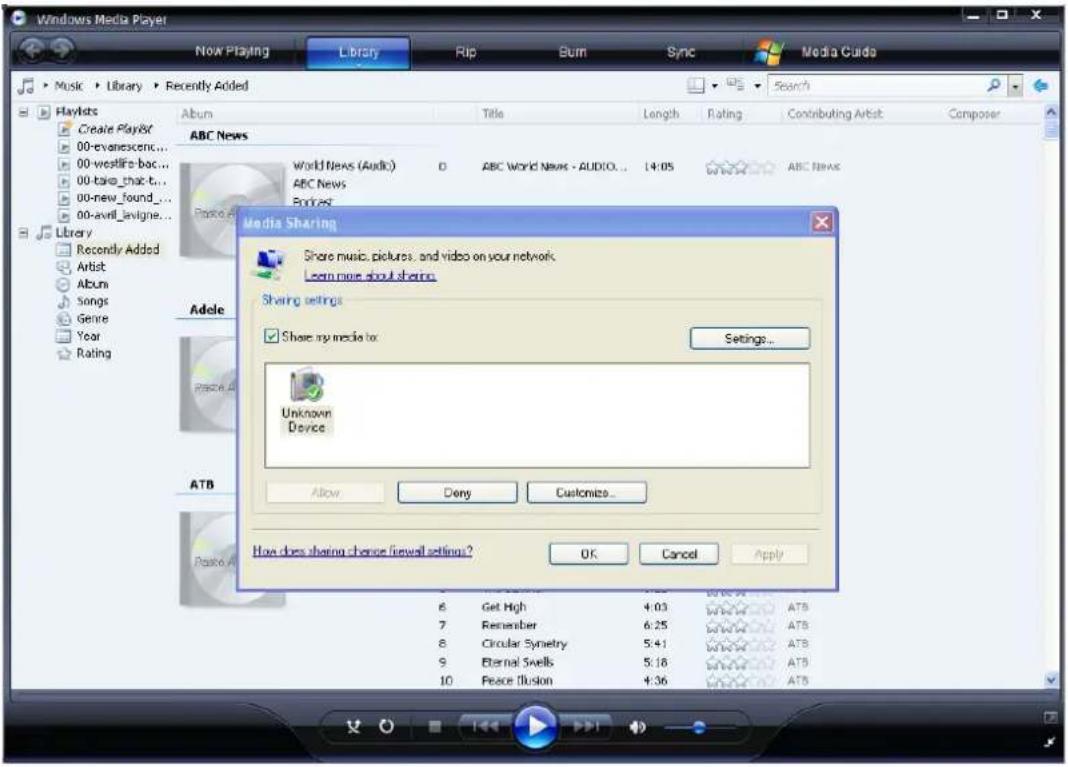Switch to the Library tab
This screenshot has width=1068, height=767.
pyautogui.click(x=358, y=52)
